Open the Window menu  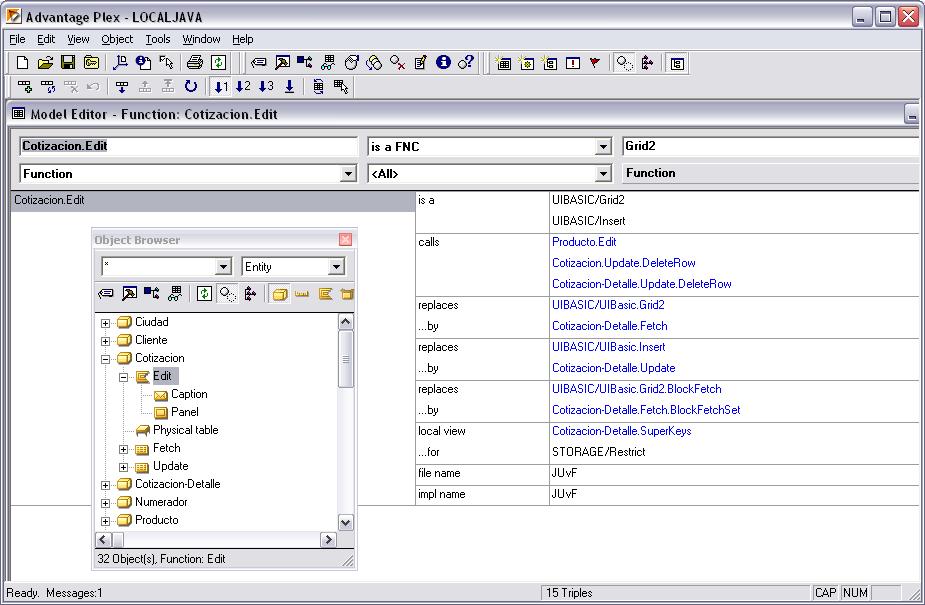tap(201, 39)
